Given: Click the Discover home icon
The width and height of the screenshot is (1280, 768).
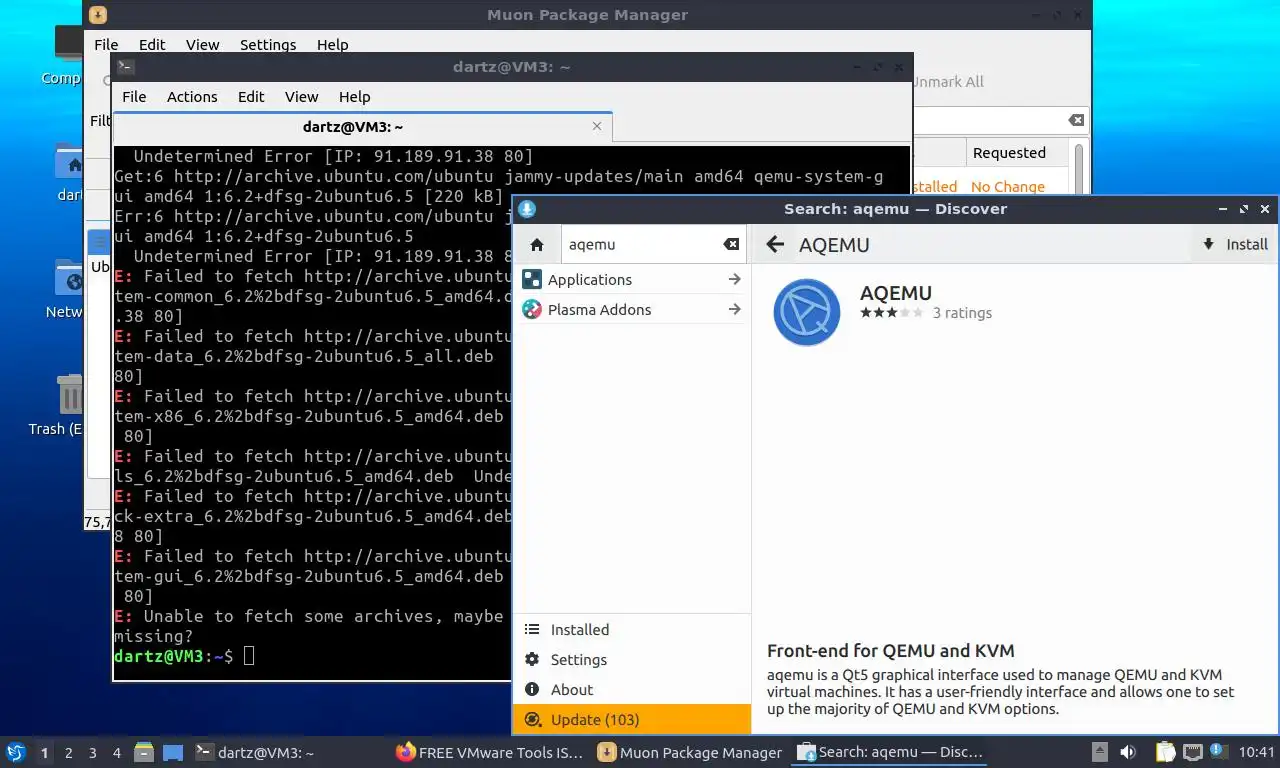Looking at the screenshot, I should (x=537, y=244).
